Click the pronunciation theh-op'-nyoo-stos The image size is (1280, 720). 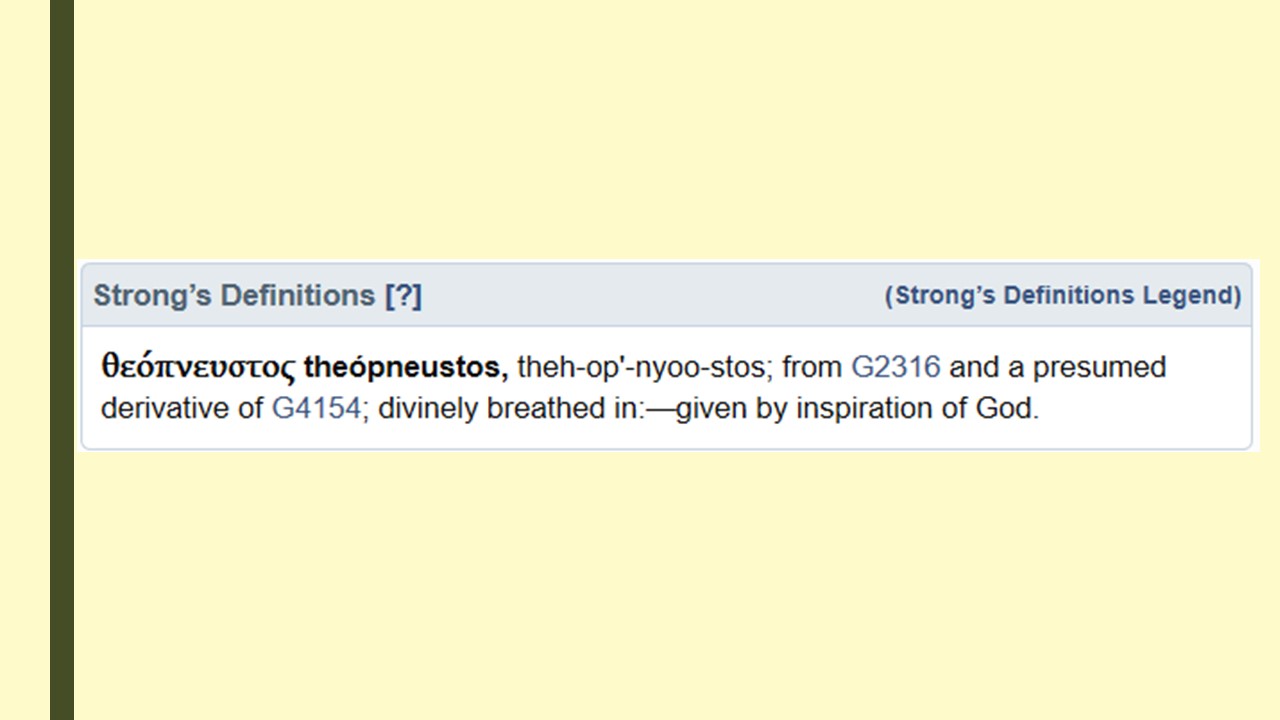point(641,367)
